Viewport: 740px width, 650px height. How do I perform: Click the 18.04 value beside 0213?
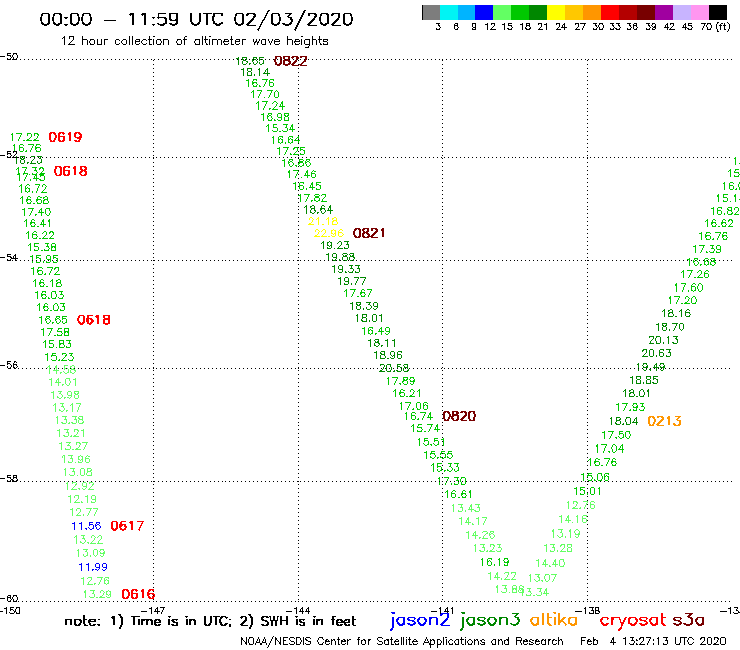click(623, 421)
